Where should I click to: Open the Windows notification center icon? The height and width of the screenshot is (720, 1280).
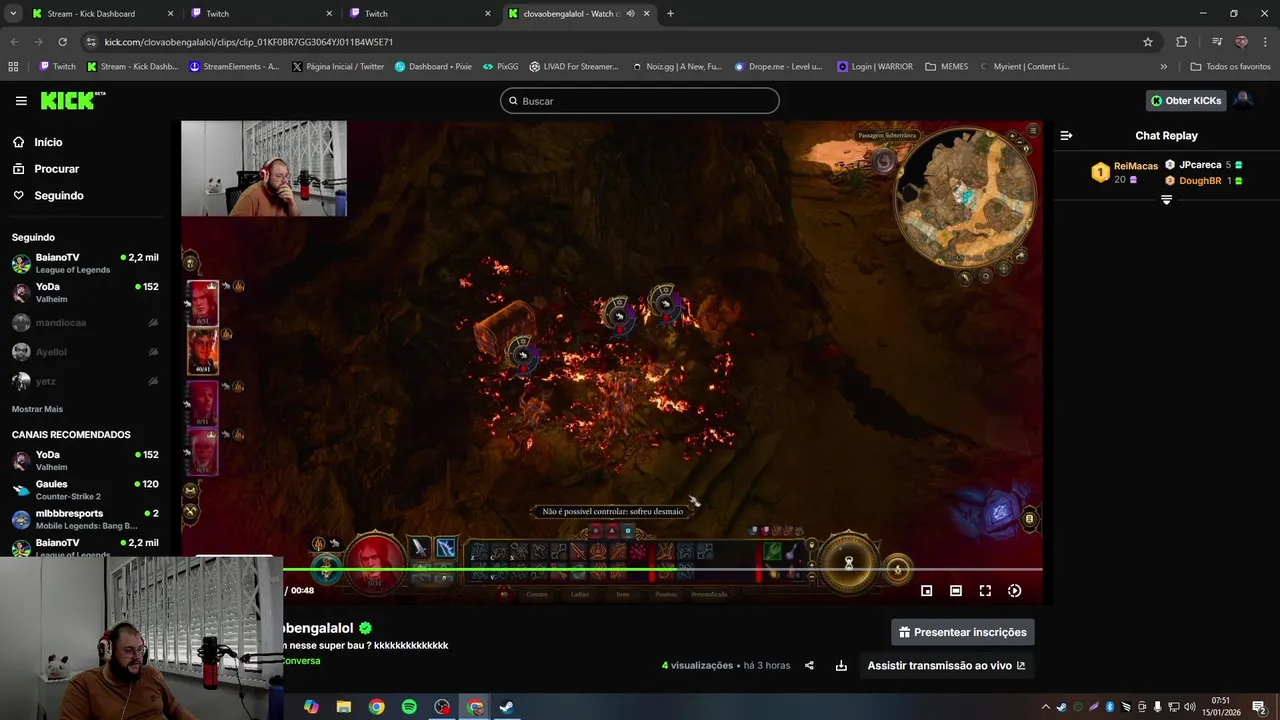click(x=1259, y=707)
